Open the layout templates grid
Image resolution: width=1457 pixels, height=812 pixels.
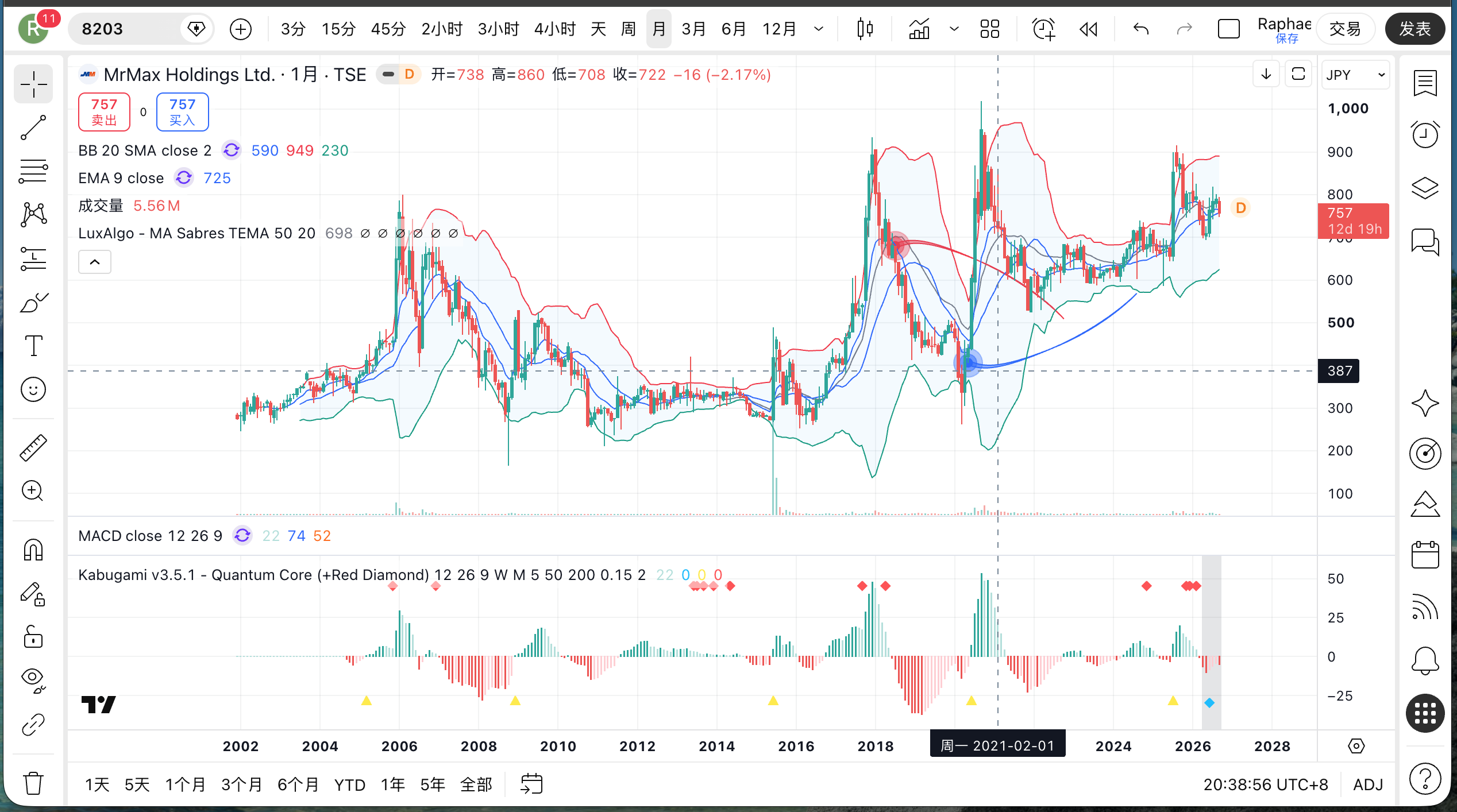click(990, 29)
